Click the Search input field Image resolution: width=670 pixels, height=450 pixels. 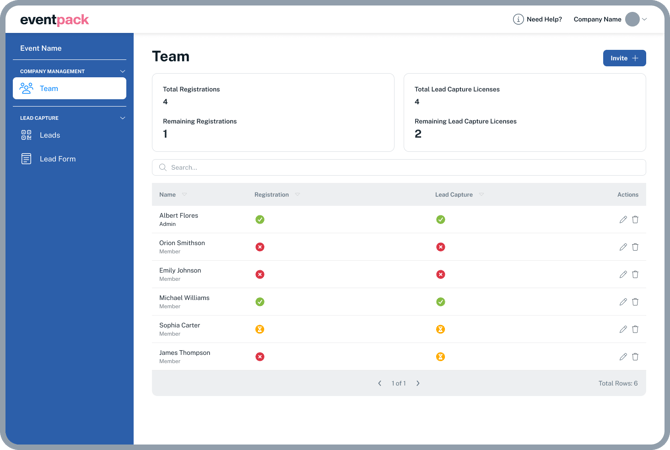pos(400,168)
